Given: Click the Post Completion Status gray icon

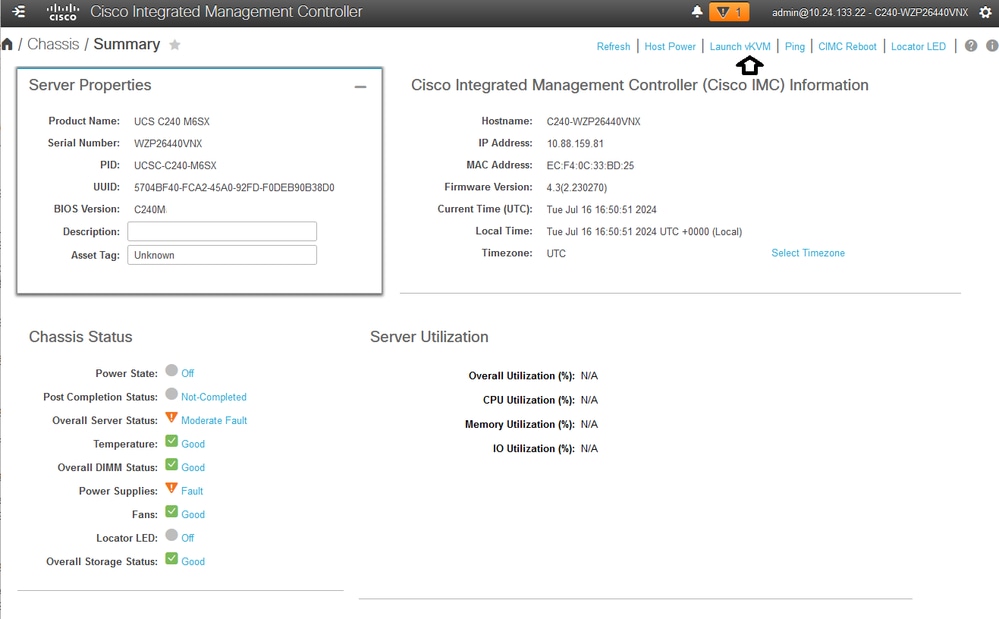Looking at the screenshot, I should click(x=171, y=394).
